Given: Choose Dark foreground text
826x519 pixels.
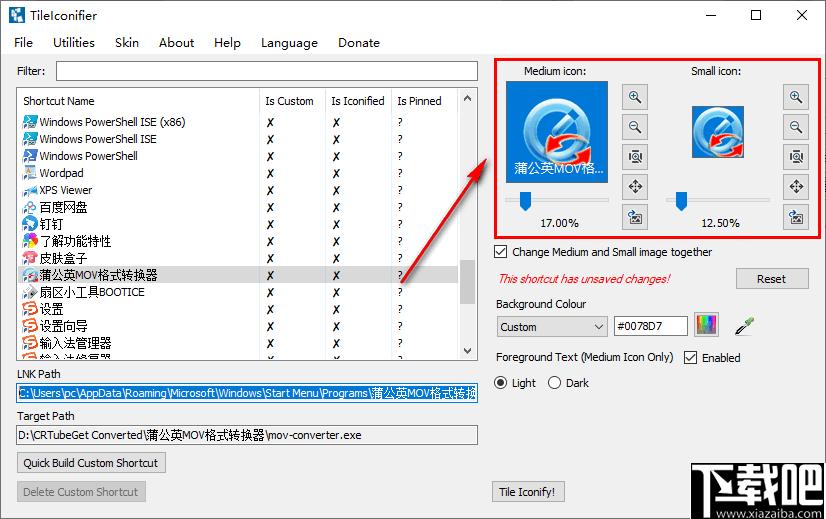Looking at the screenshot, I should (x=554, y=383).
